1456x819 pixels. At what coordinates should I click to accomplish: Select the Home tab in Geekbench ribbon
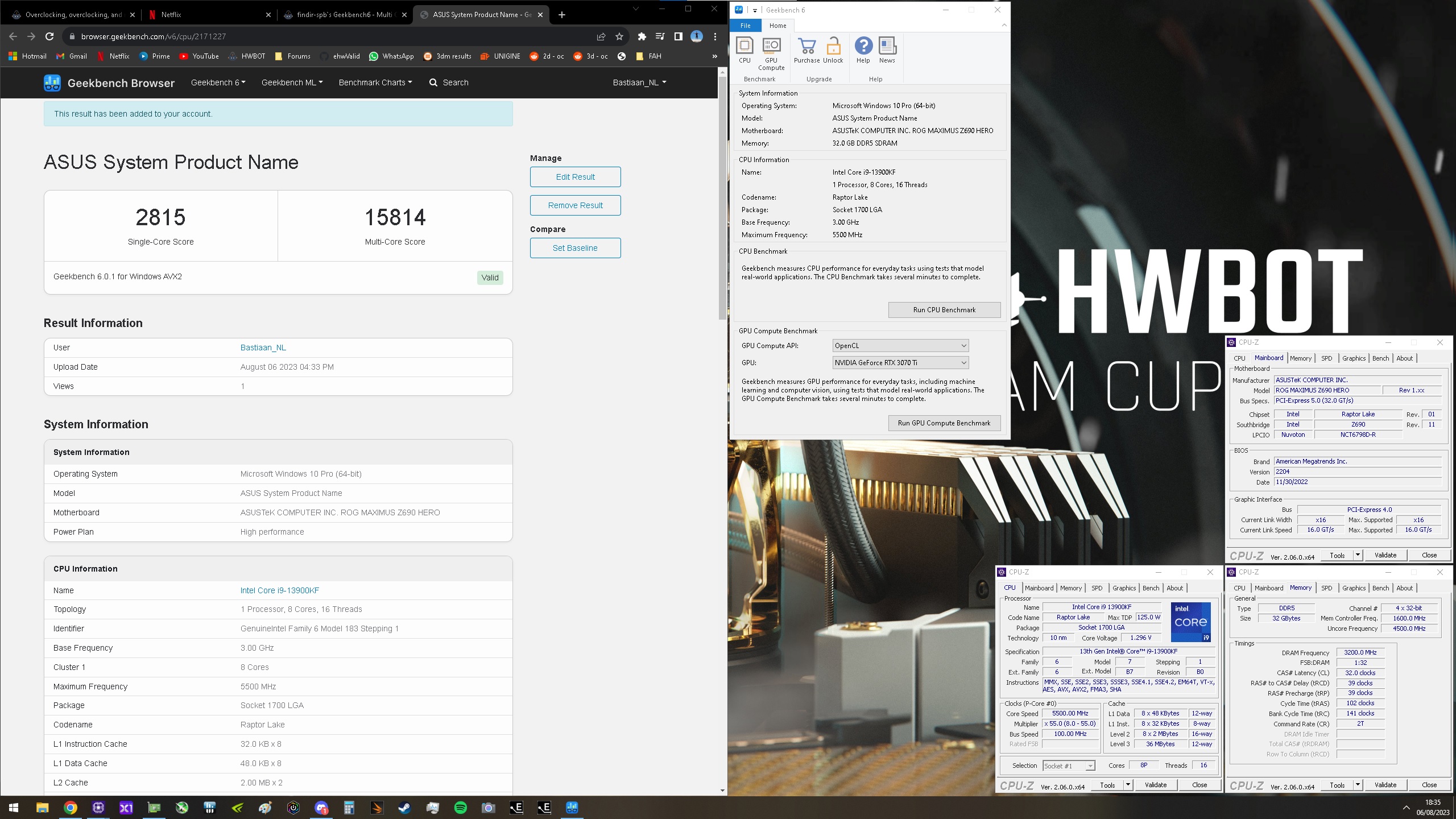pos(778,26)
